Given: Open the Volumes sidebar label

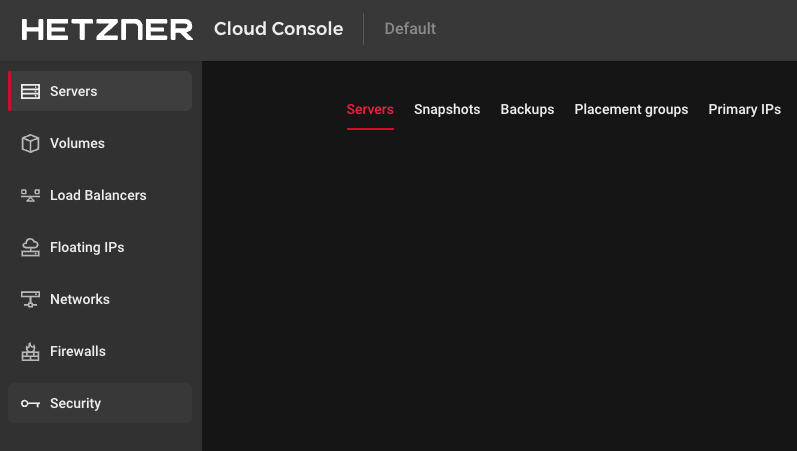Looking at the screenshot, I should coord(77,143).
